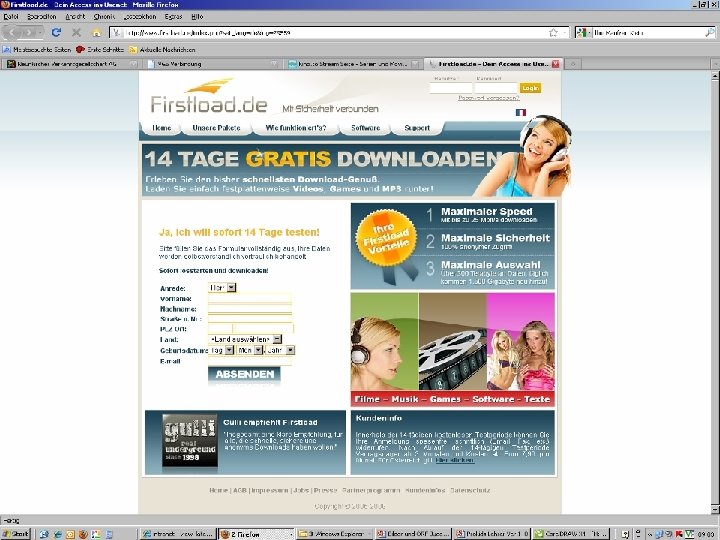Open the Unsere Pakete navigation tab

(x=216, y=128)
